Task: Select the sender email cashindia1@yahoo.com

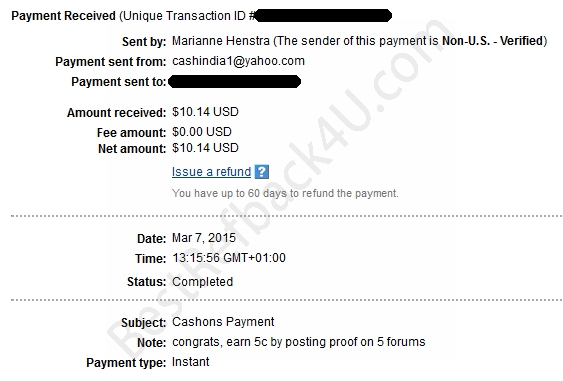Action: point(238,61)
